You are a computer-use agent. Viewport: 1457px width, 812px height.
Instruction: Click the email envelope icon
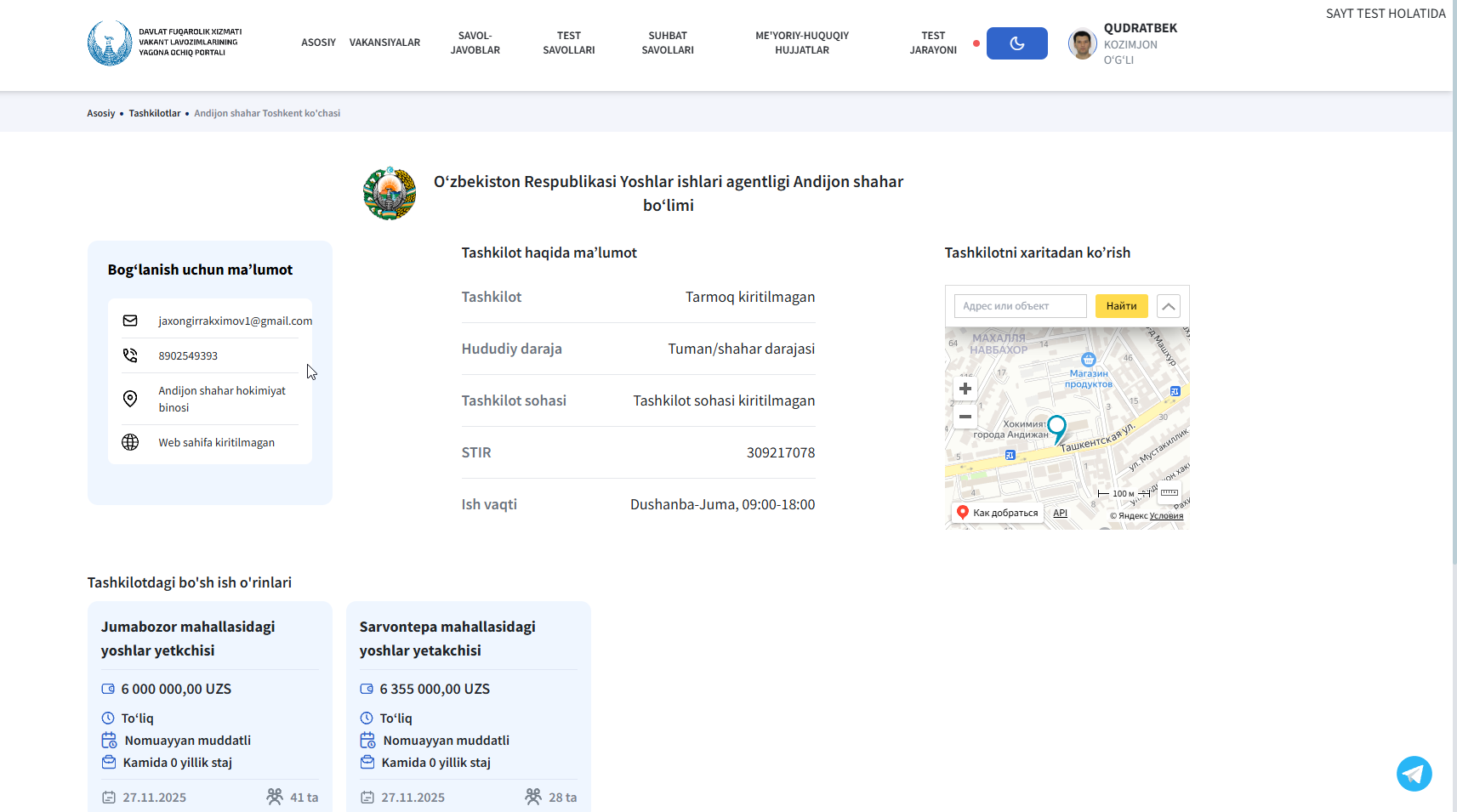click(x=130, y=321)
